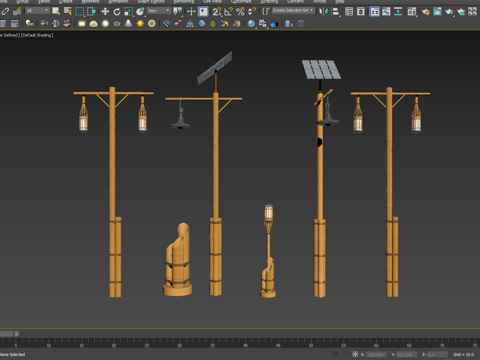This screenshot has width=480, height=360.
Task: Click the Align tool icon
Action: coord(335,12)
